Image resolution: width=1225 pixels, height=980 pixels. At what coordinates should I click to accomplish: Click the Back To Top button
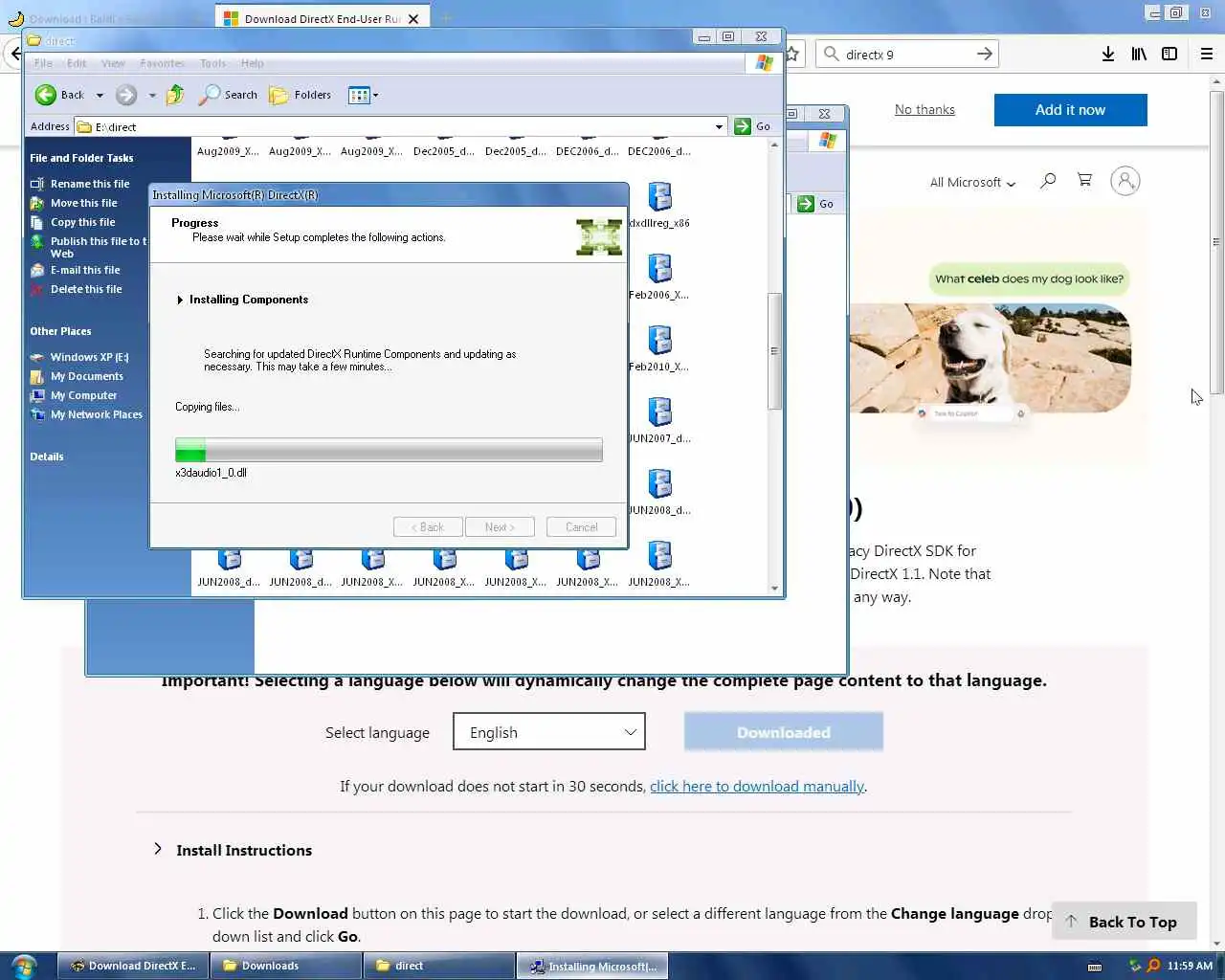coord(1125,922)
